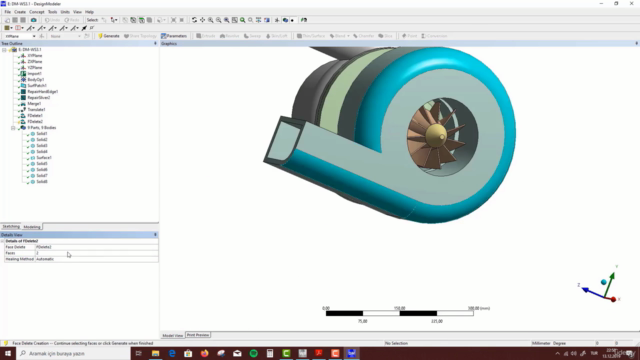
Task: Click the Rotate view tool icon
Action: point(194,20)
